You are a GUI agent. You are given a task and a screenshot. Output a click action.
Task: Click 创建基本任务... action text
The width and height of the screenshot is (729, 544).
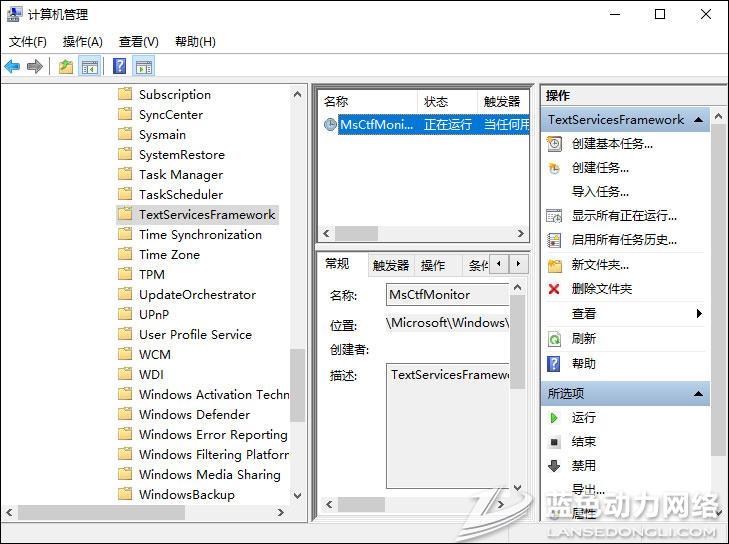coord(612,144)
